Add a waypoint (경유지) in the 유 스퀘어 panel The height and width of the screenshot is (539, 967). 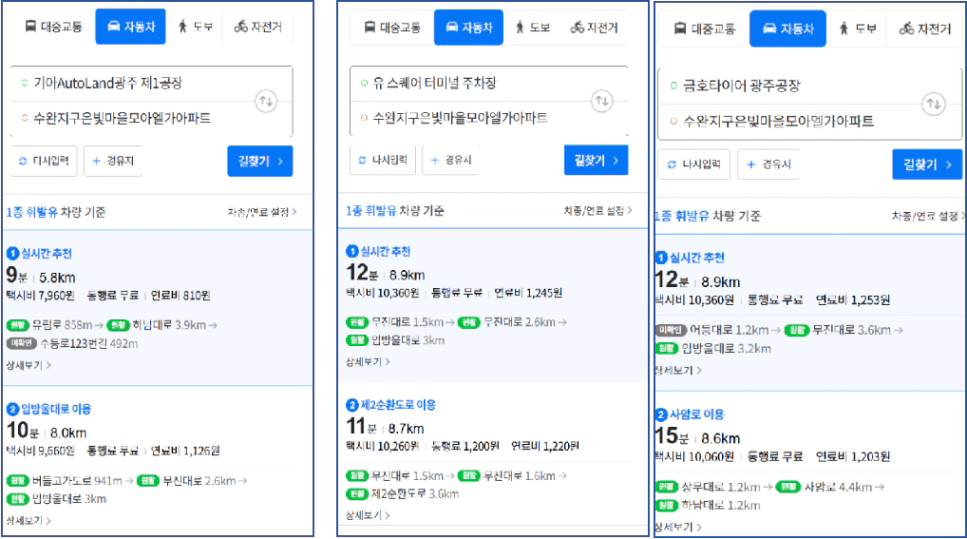pos(451,160)
